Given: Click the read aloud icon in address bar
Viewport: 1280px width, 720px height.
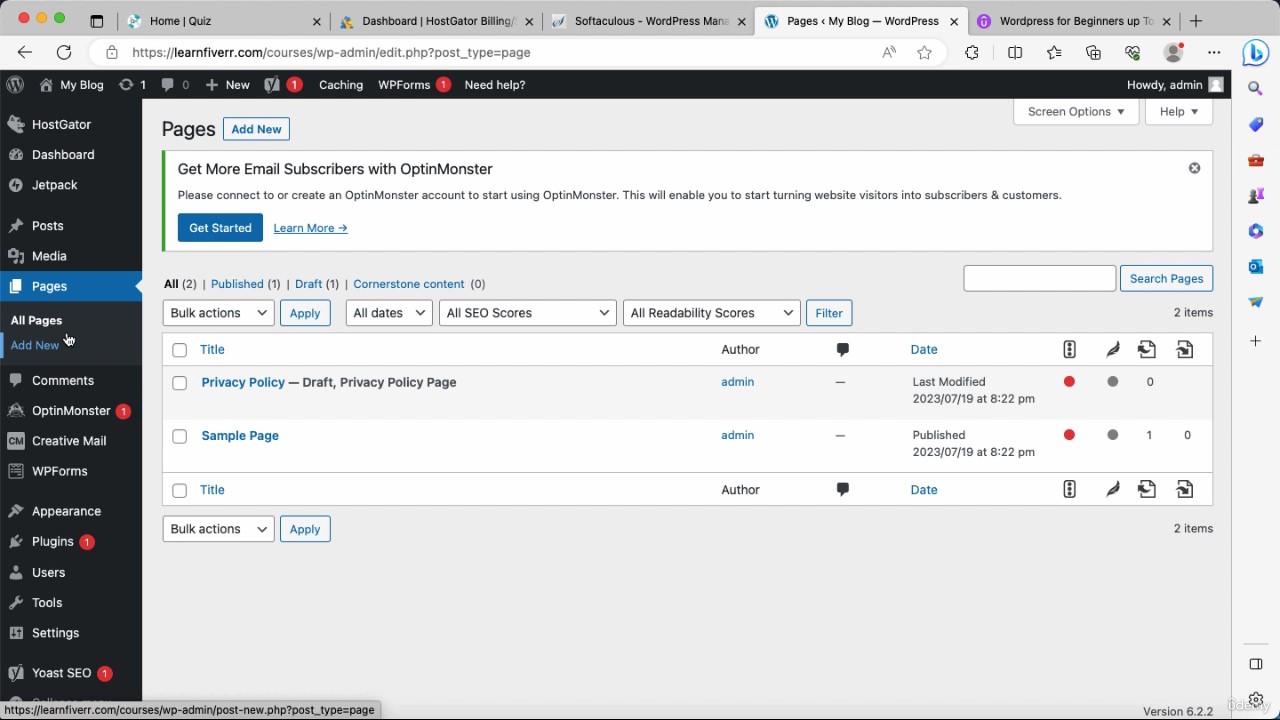Looking at the screenshot, I should (889, 52).
